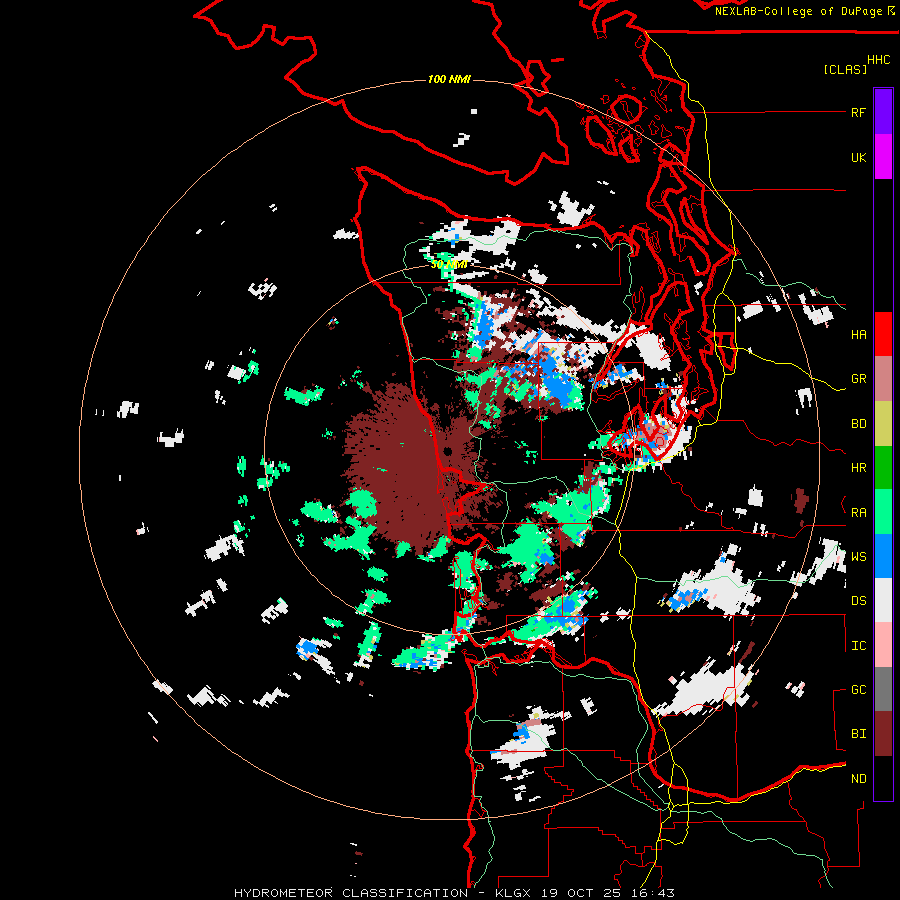The width and height of the screenshot is (900, 900).
Task: Select the pink IC legend swatch
Action: tap(883, 645)
